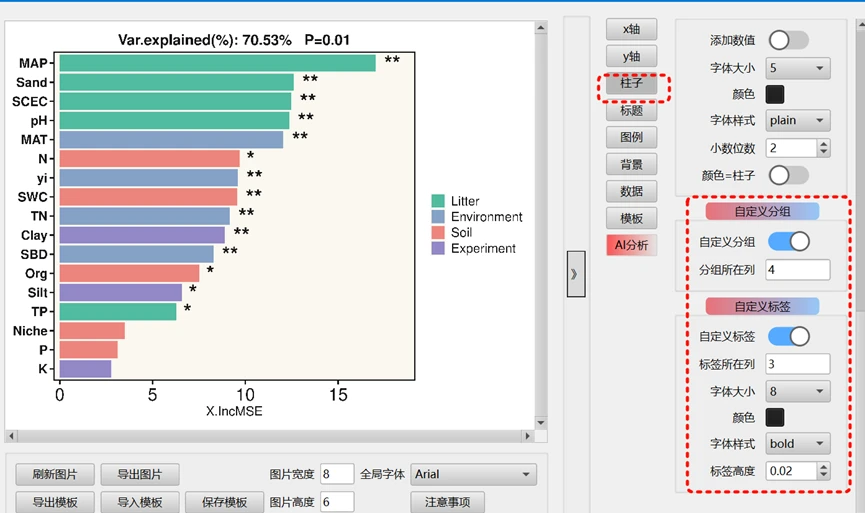Screen dimensions: 865x513
Task: Expand the 字体样式 dropdown showing bold
Action: coord(797,443)
